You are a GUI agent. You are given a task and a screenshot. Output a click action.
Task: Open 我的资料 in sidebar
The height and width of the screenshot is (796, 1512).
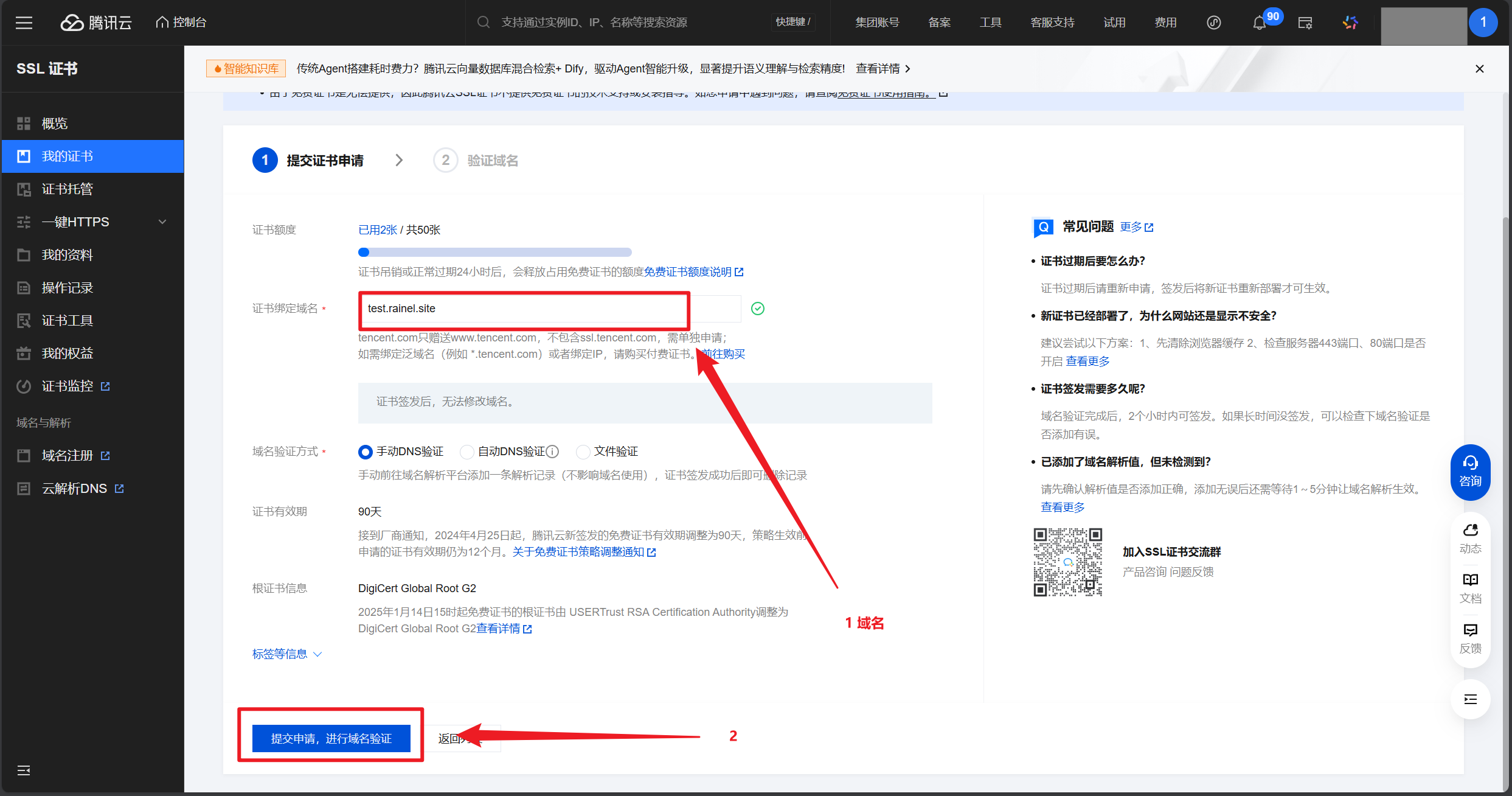coord(92,255)
